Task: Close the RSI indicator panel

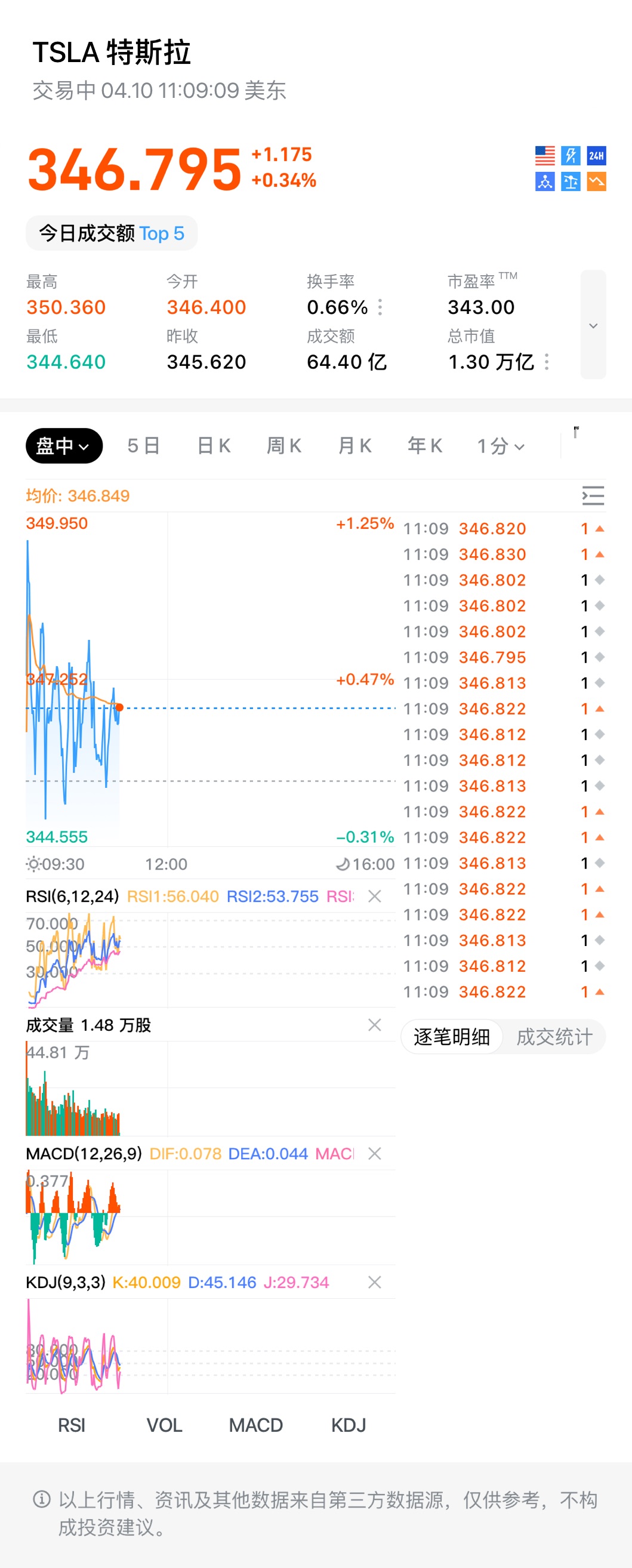Action: click(374, 896)
